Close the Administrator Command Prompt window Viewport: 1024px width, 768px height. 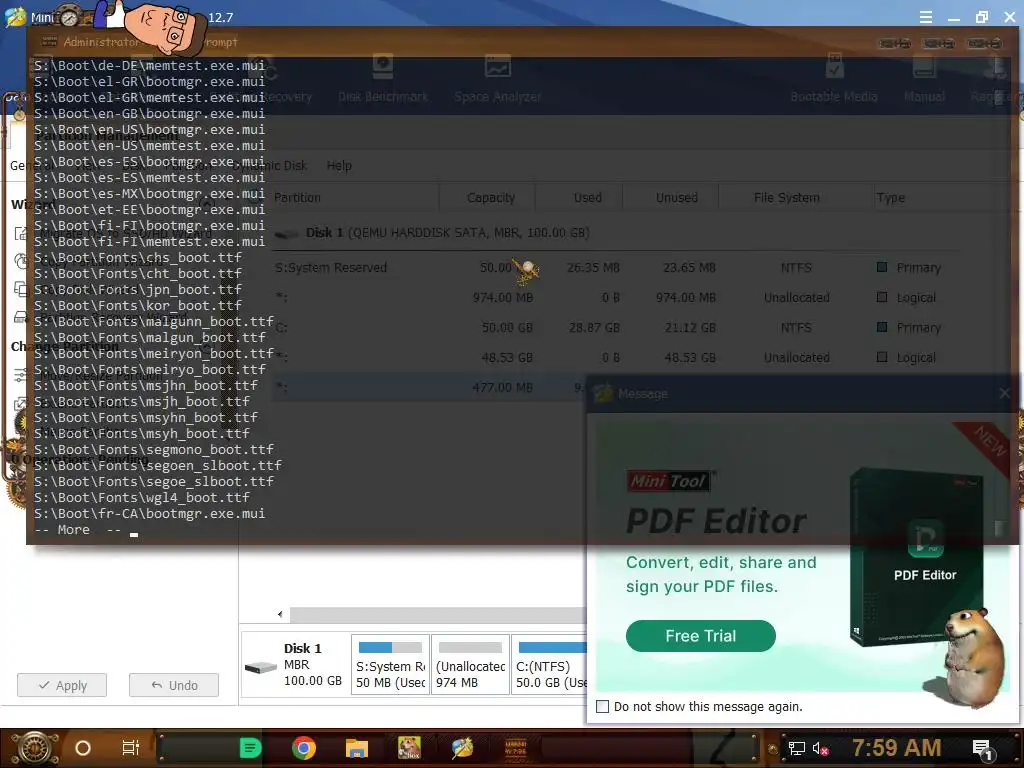(985, 43)
